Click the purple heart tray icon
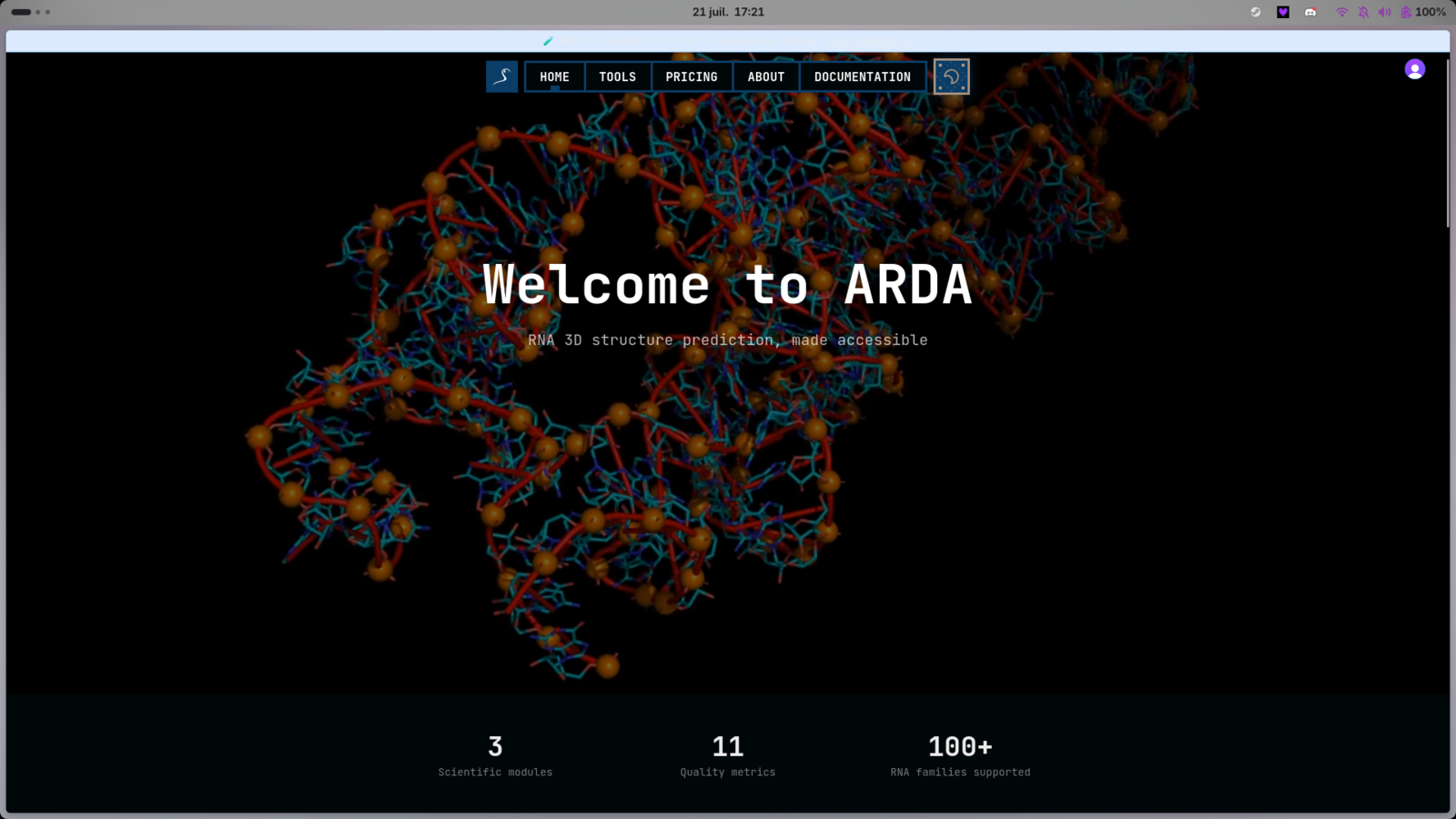The height and width of the screenshot is (819, 1456). [x=1283, y=12]
